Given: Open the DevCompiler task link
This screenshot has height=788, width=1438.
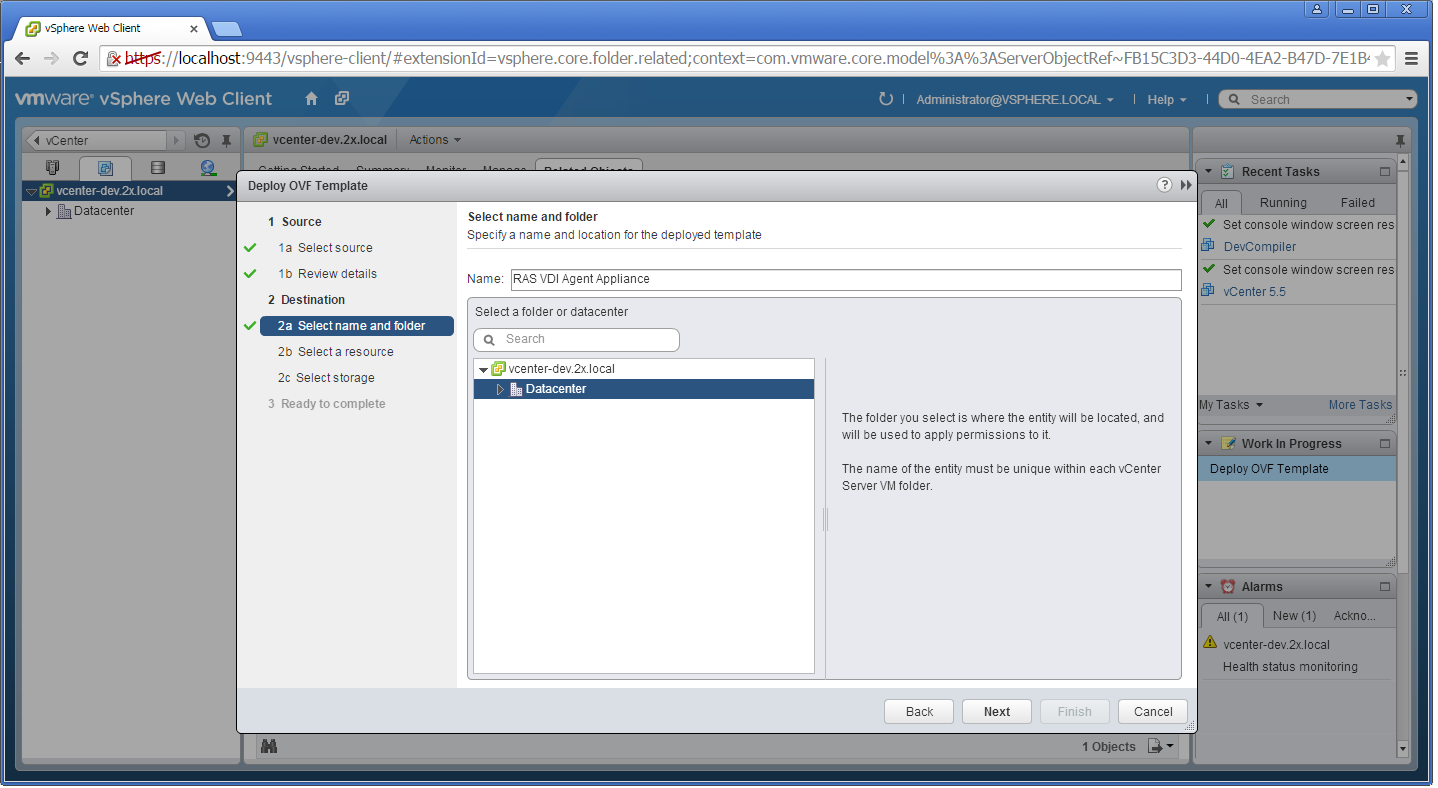Looking at the screenshot, I should coord(1259,247).
